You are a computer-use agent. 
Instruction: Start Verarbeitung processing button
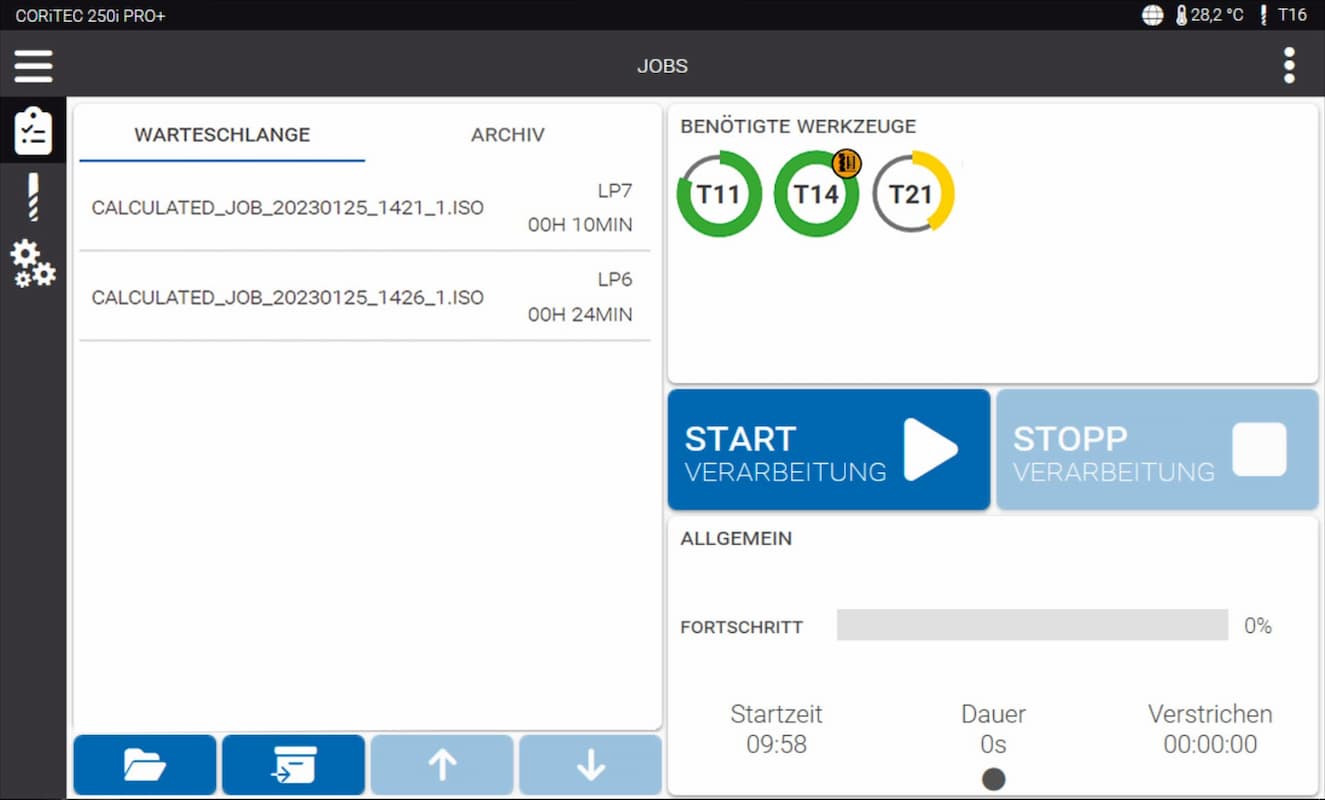pyautogui.click(x=829, y=450)
